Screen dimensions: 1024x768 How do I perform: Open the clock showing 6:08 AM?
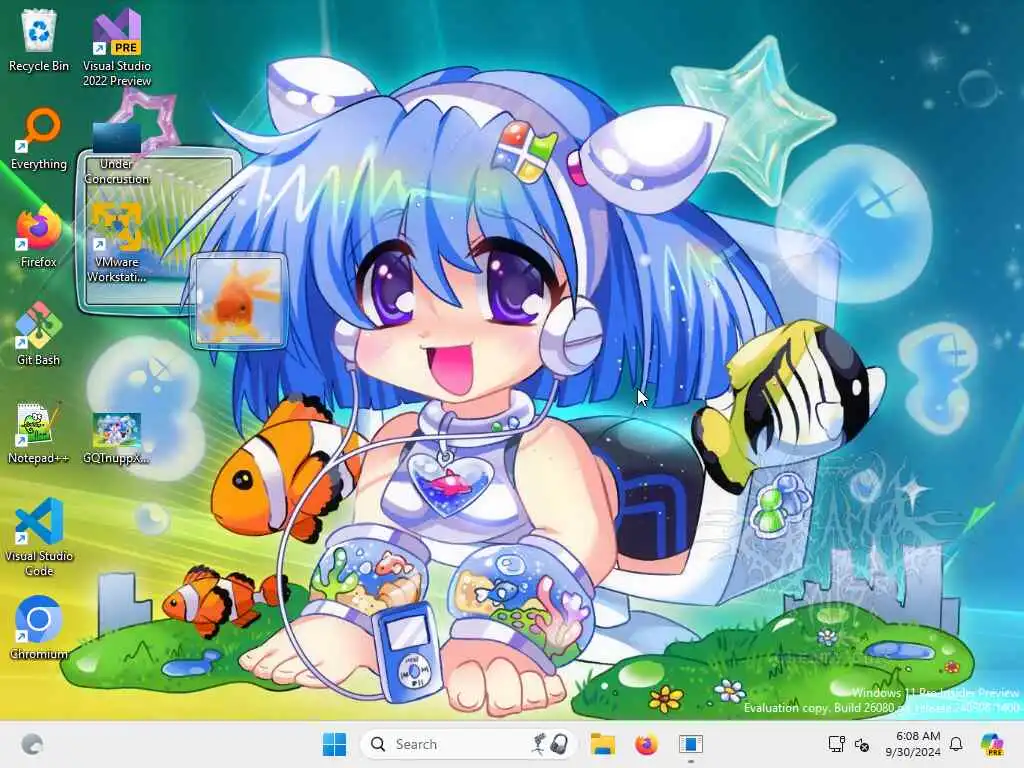[x=913, y=744]
